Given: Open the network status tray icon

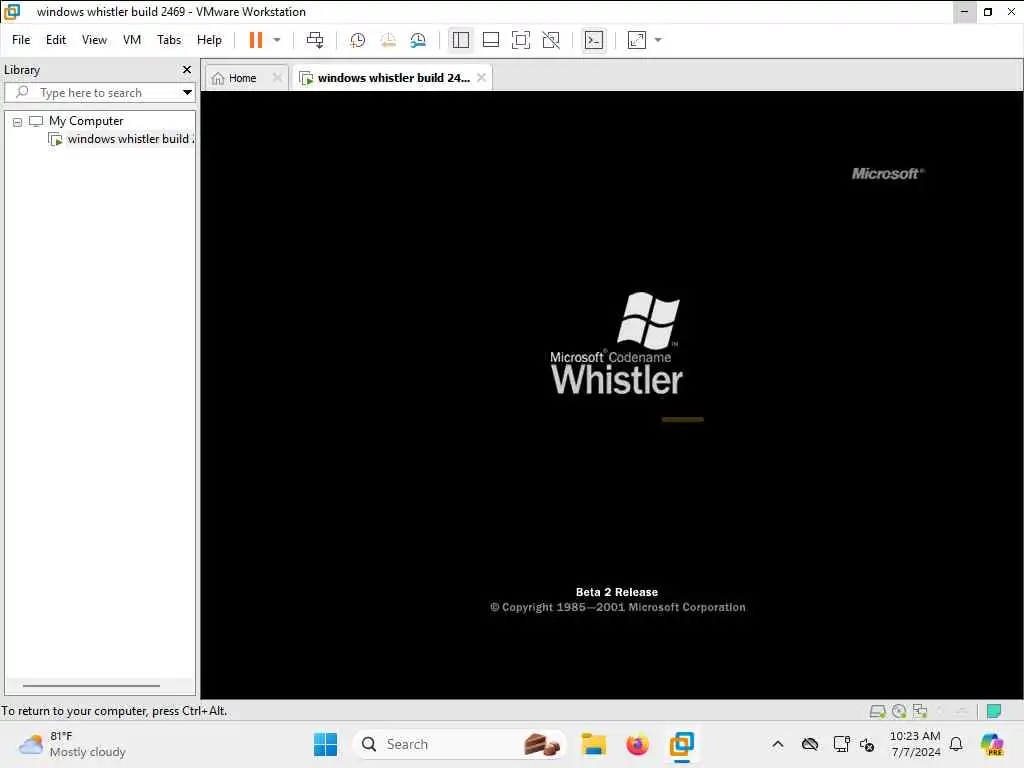Looking at the screenshot, I should point(841,744).
